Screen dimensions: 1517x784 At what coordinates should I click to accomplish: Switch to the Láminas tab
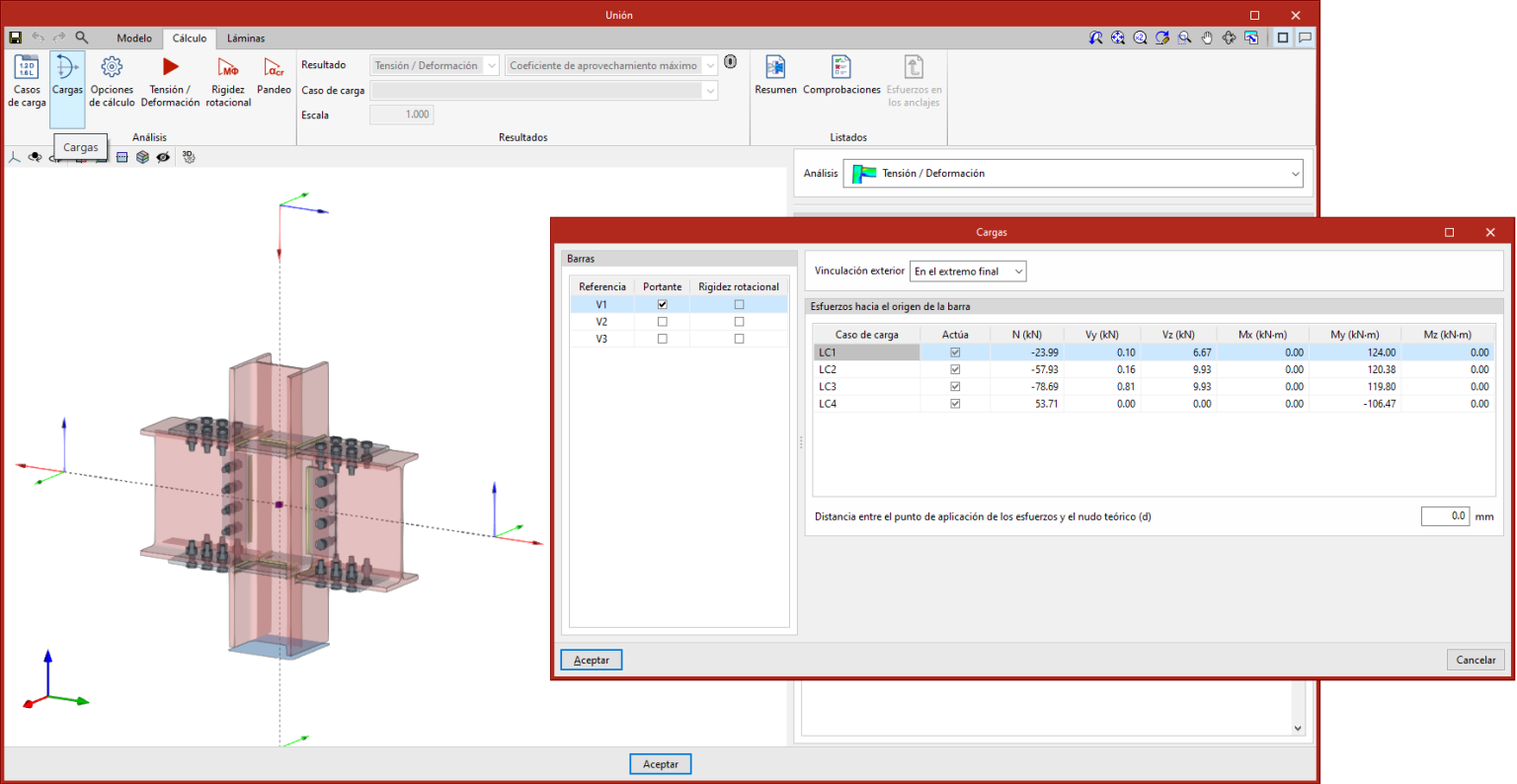246,39
